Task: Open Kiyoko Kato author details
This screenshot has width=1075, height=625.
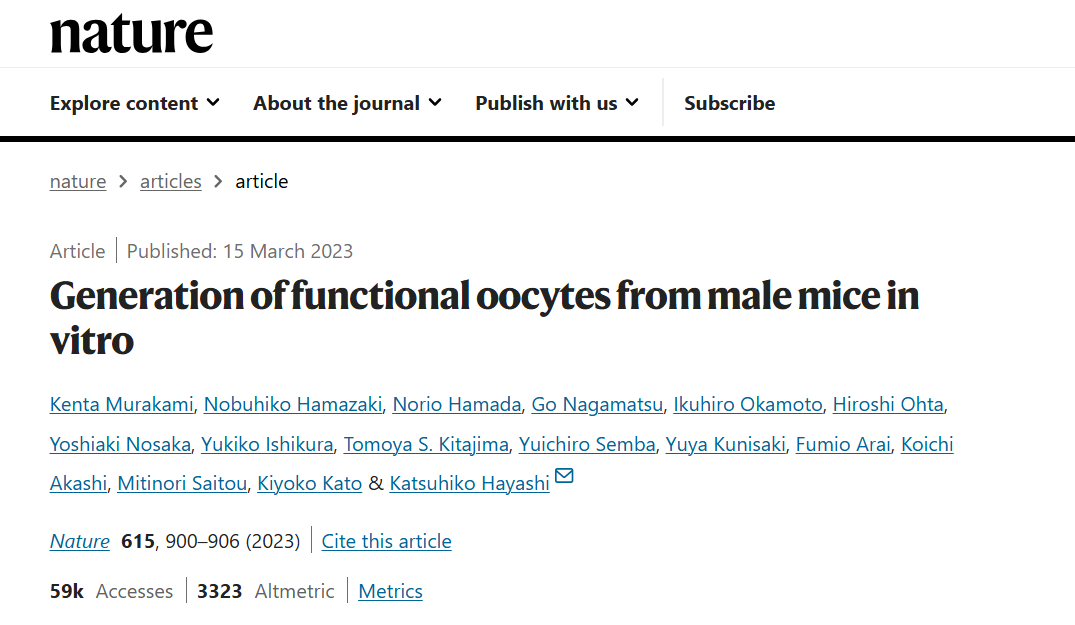Action: pos(310,484)
